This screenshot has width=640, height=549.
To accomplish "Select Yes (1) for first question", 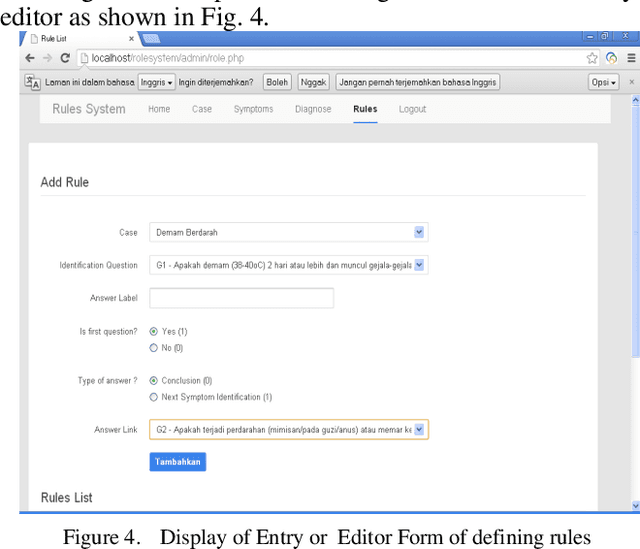I will click(x=153, y=331).
